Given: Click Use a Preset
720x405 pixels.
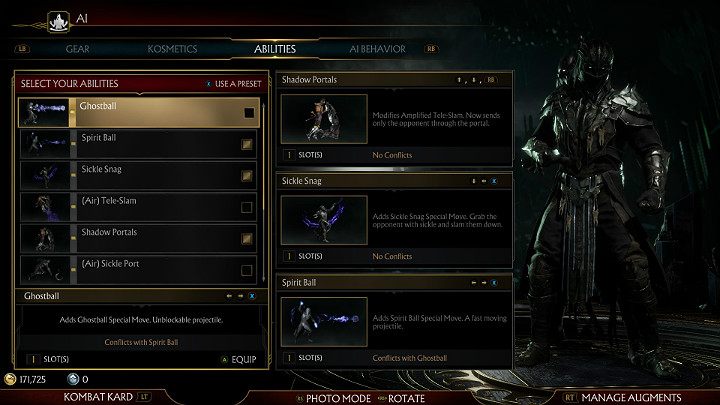Looking at the screenshot, I should point(233,84).
